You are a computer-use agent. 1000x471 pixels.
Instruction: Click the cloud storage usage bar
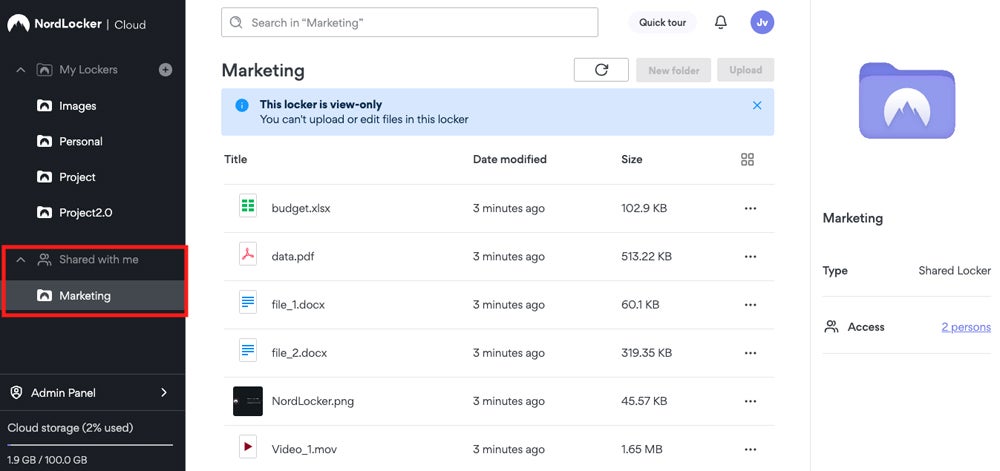pos(90,444)
